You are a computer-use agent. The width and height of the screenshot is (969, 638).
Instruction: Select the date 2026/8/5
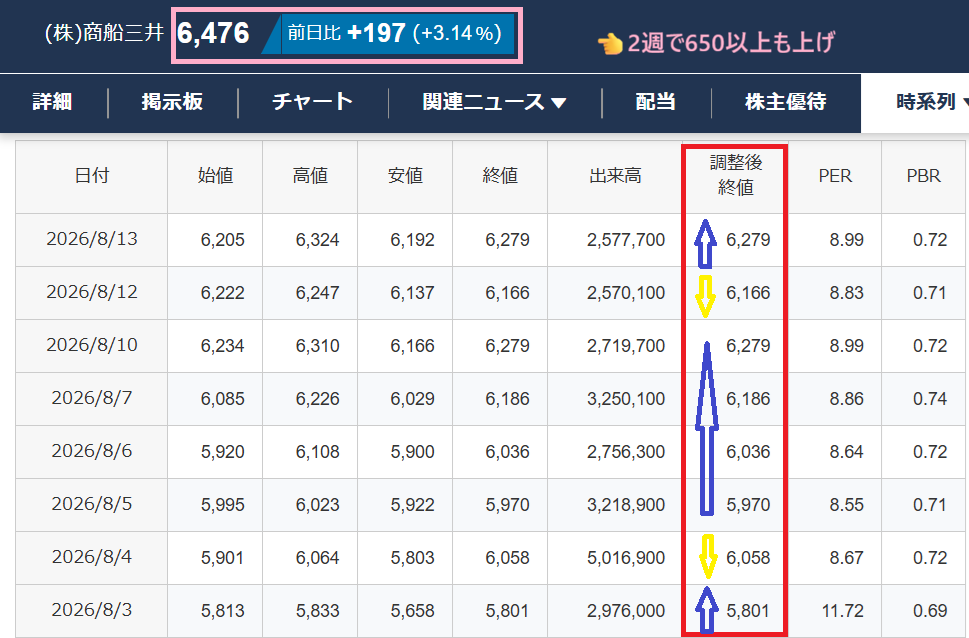pyautogui.click(x=92, y=504)
